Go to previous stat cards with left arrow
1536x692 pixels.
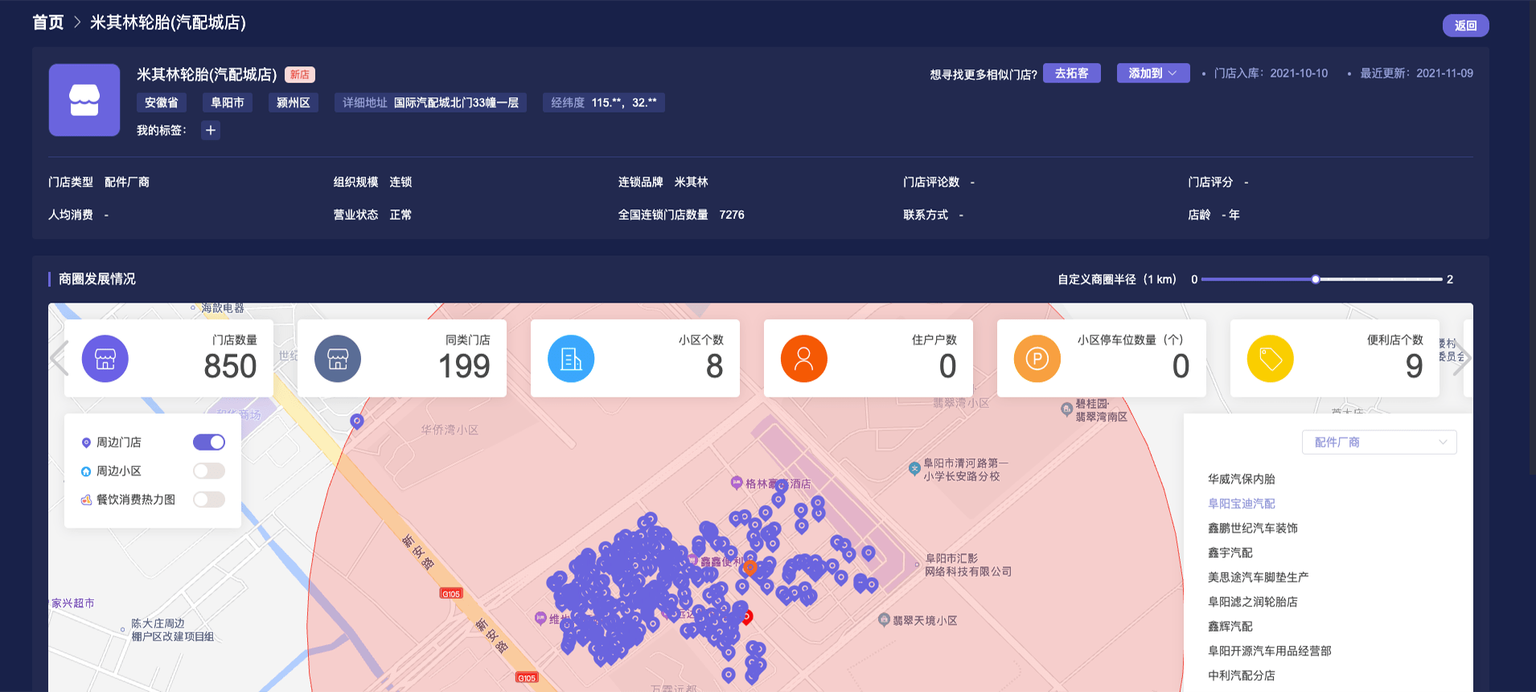59,358
